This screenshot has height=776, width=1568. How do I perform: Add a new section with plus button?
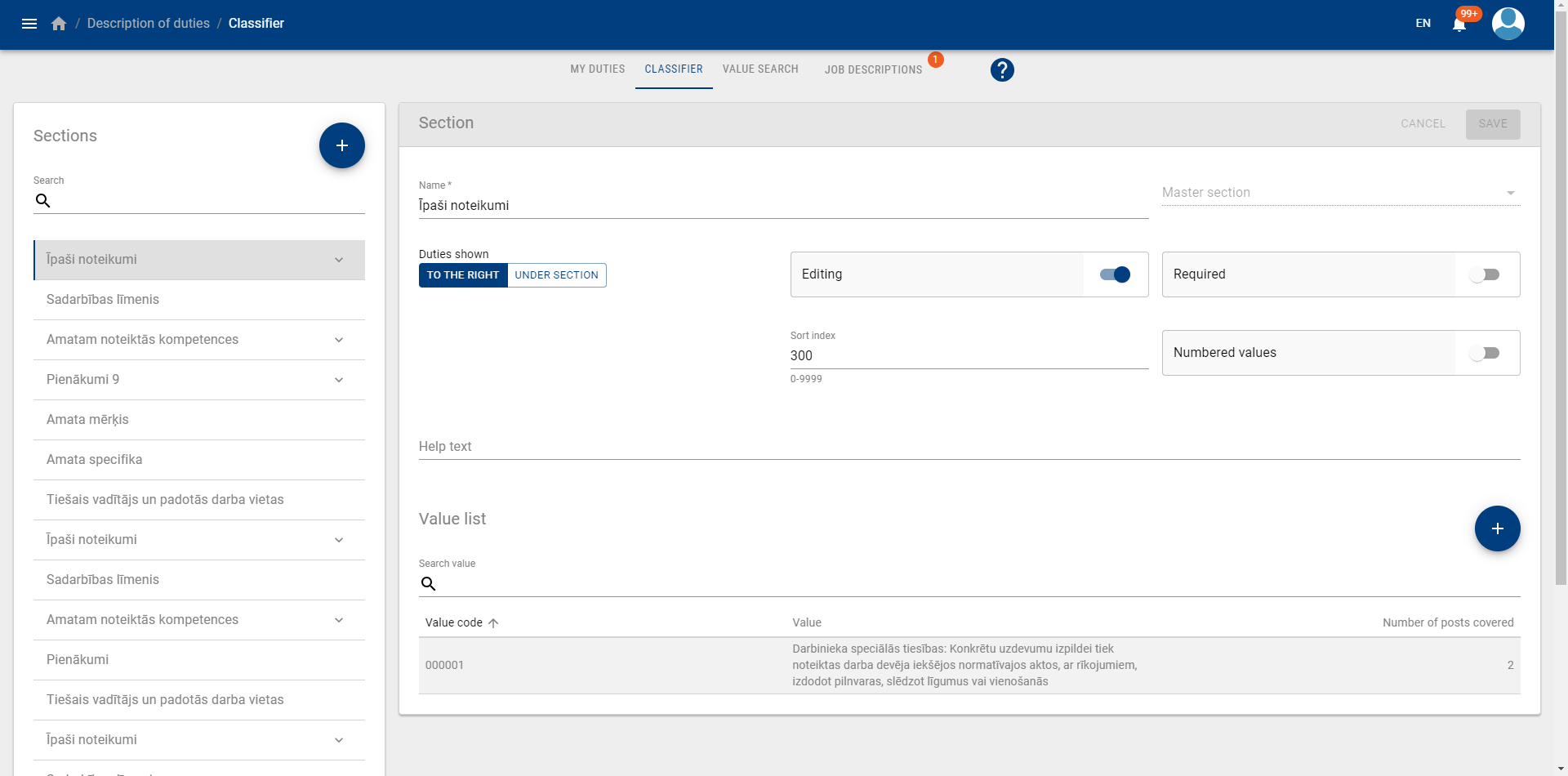pos(341,145)
